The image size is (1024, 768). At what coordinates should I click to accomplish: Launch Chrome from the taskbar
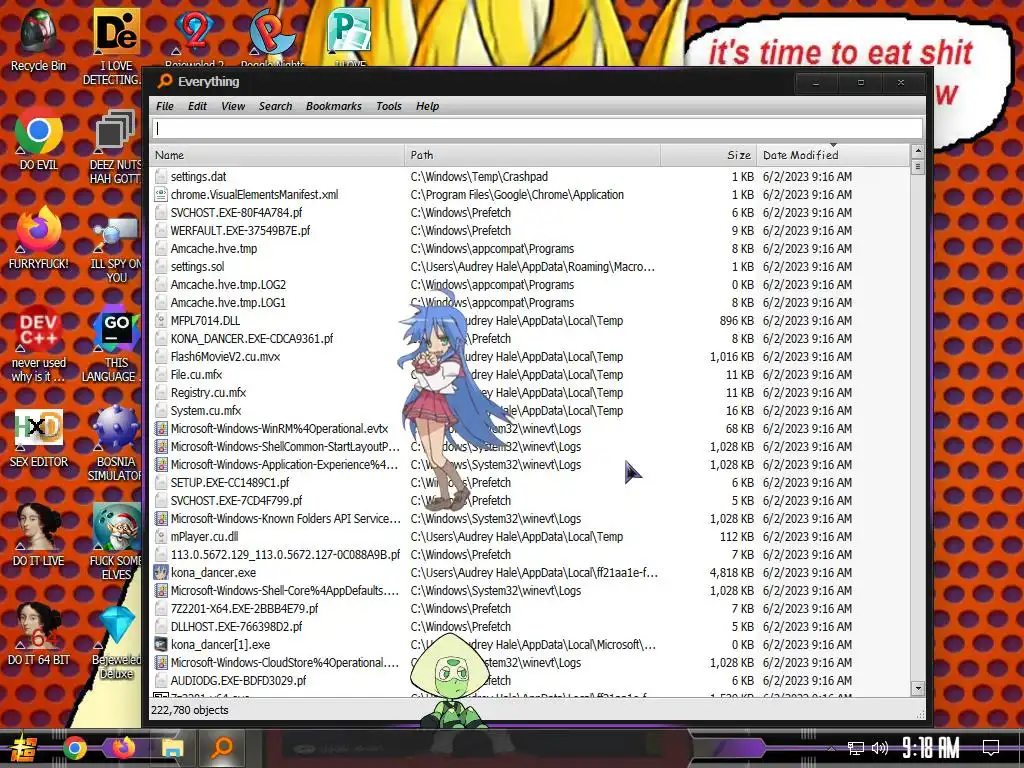(x=74, y=748)
